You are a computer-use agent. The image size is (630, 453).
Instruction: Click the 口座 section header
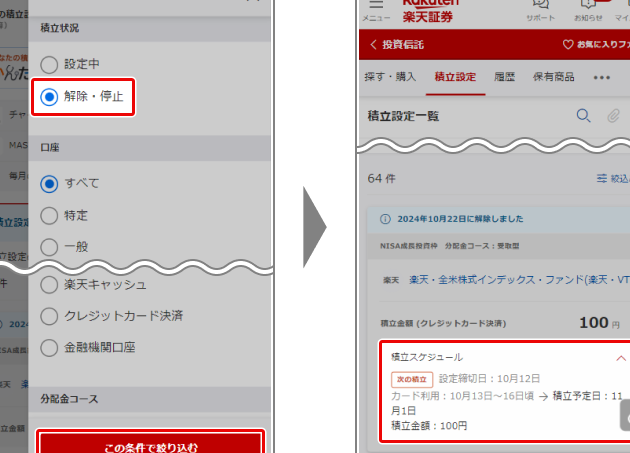(x=149, y=148)
